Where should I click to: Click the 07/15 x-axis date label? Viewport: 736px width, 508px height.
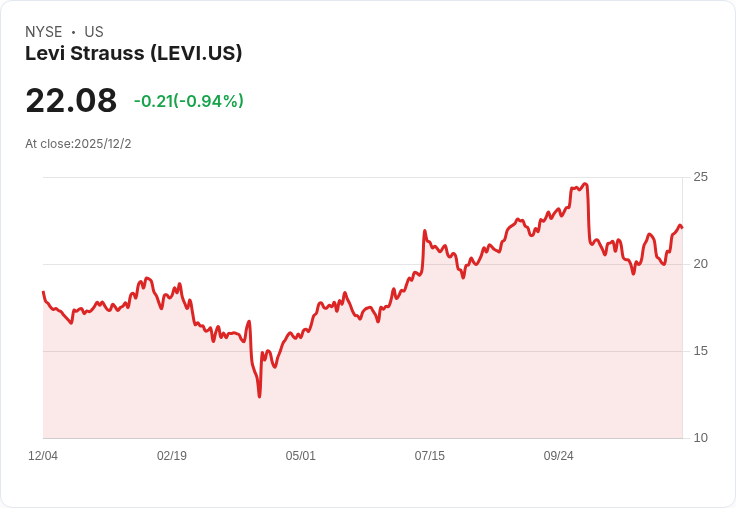coord(429,455)
